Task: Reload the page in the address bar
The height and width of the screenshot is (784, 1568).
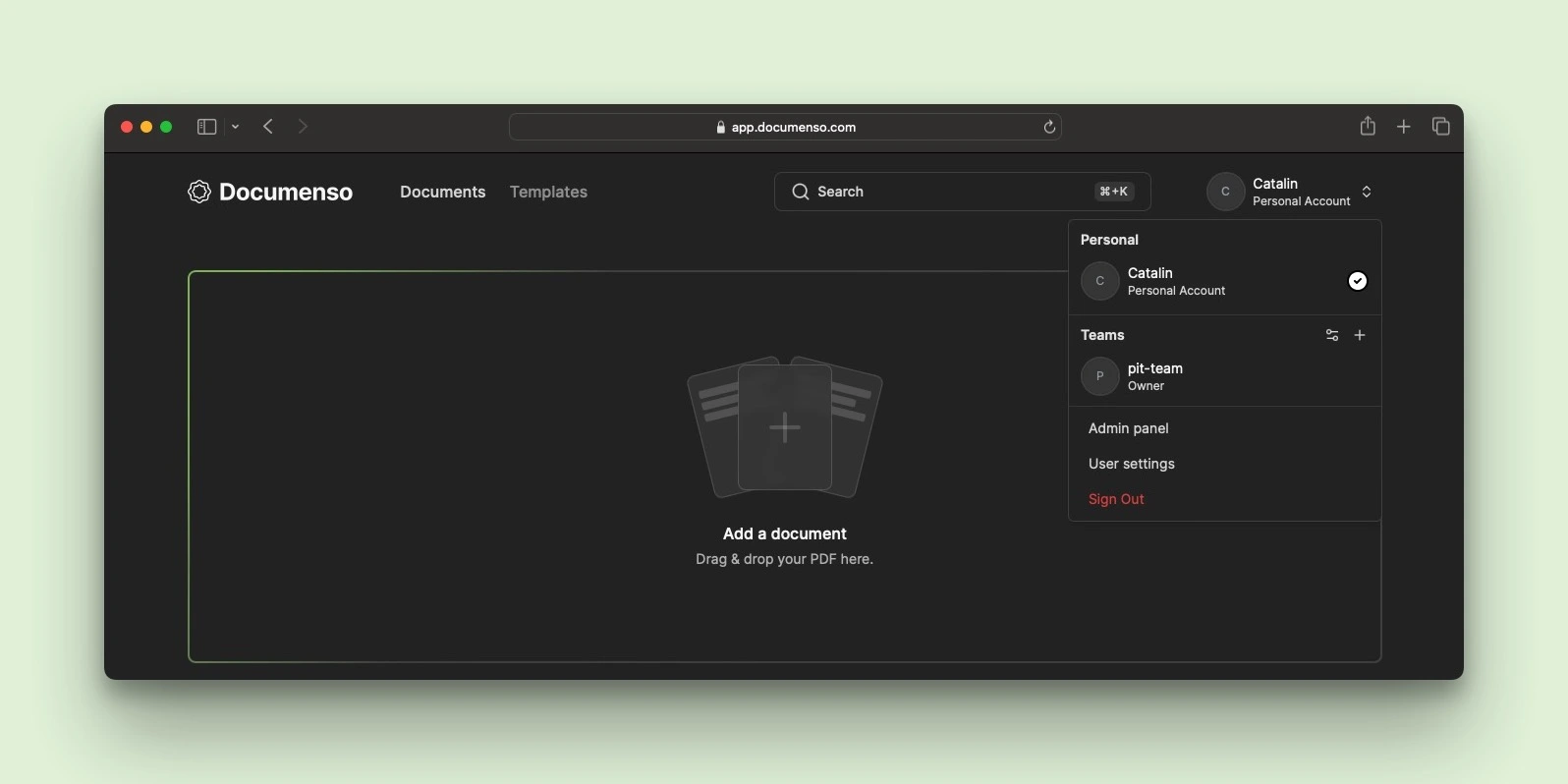Action: pyautogui.click(x=1049, y=127)
